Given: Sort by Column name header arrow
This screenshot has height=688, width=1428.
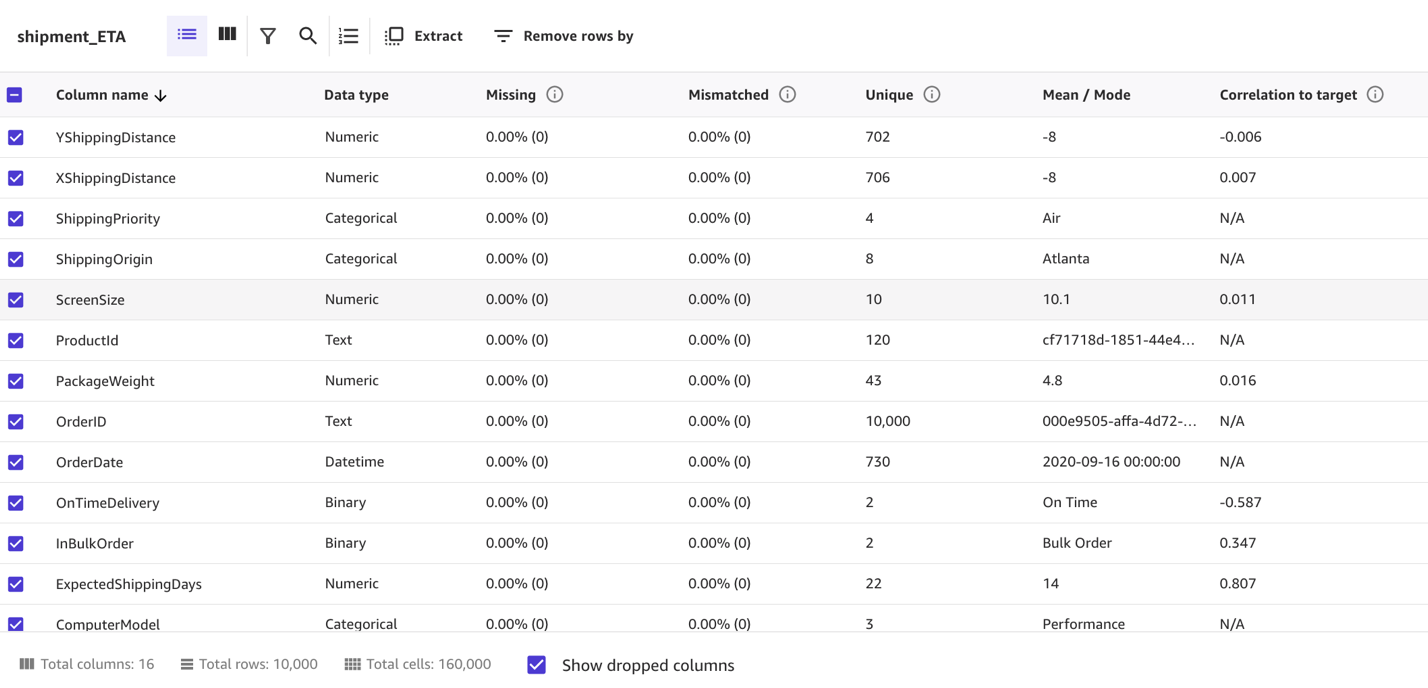Looking at the screenshot, I should pyautogui.click(x=161, y=95).
